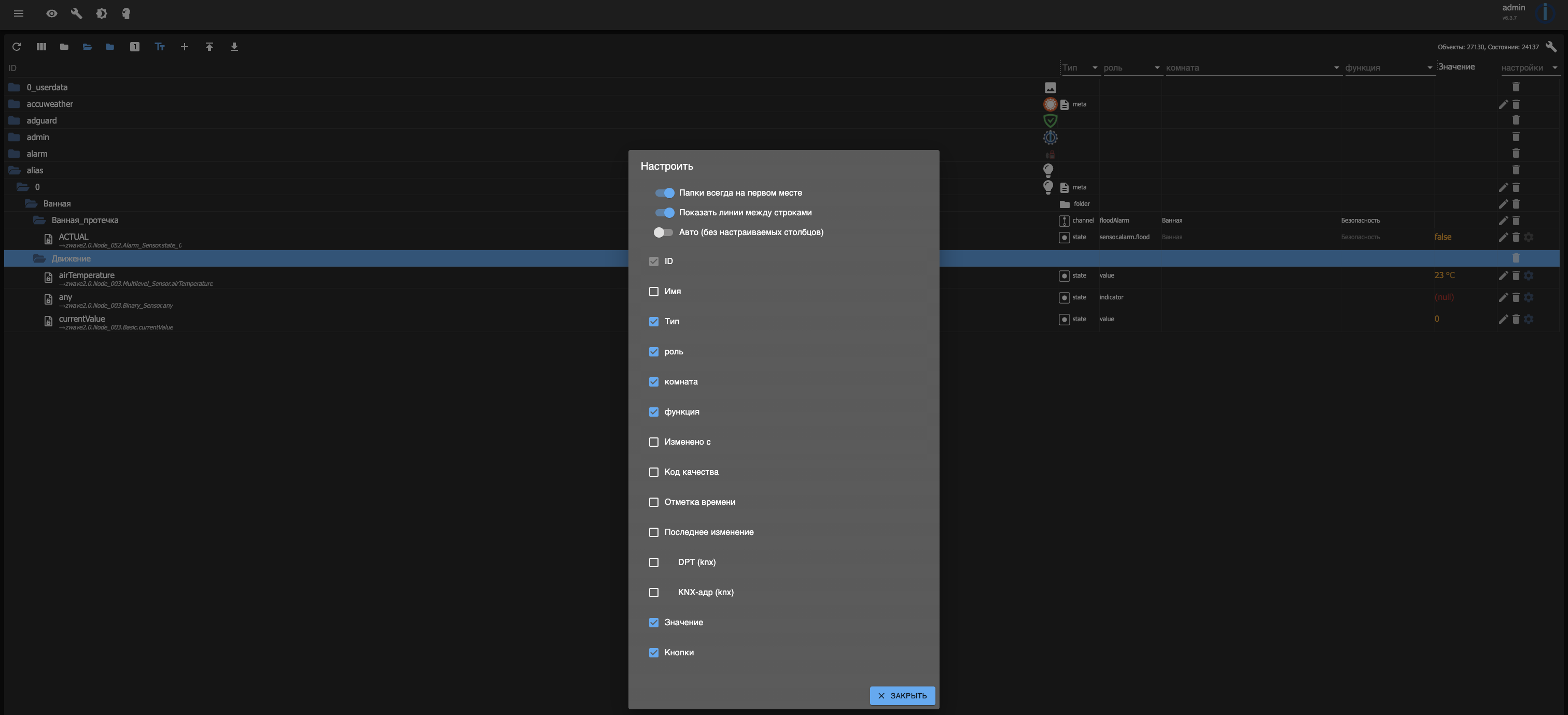
Task: Add a new object with the plus icon
Action: point(185,46)
